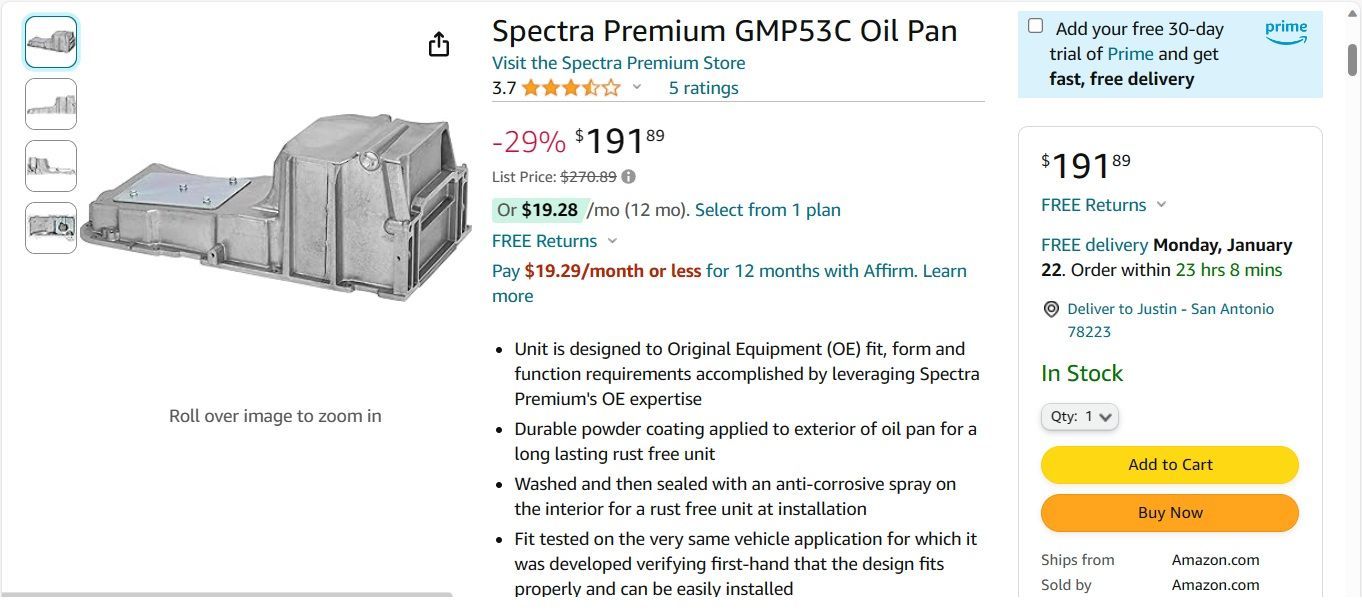Open the 5 ratings link
1362x616 pixels.
(x=703, y=88)
